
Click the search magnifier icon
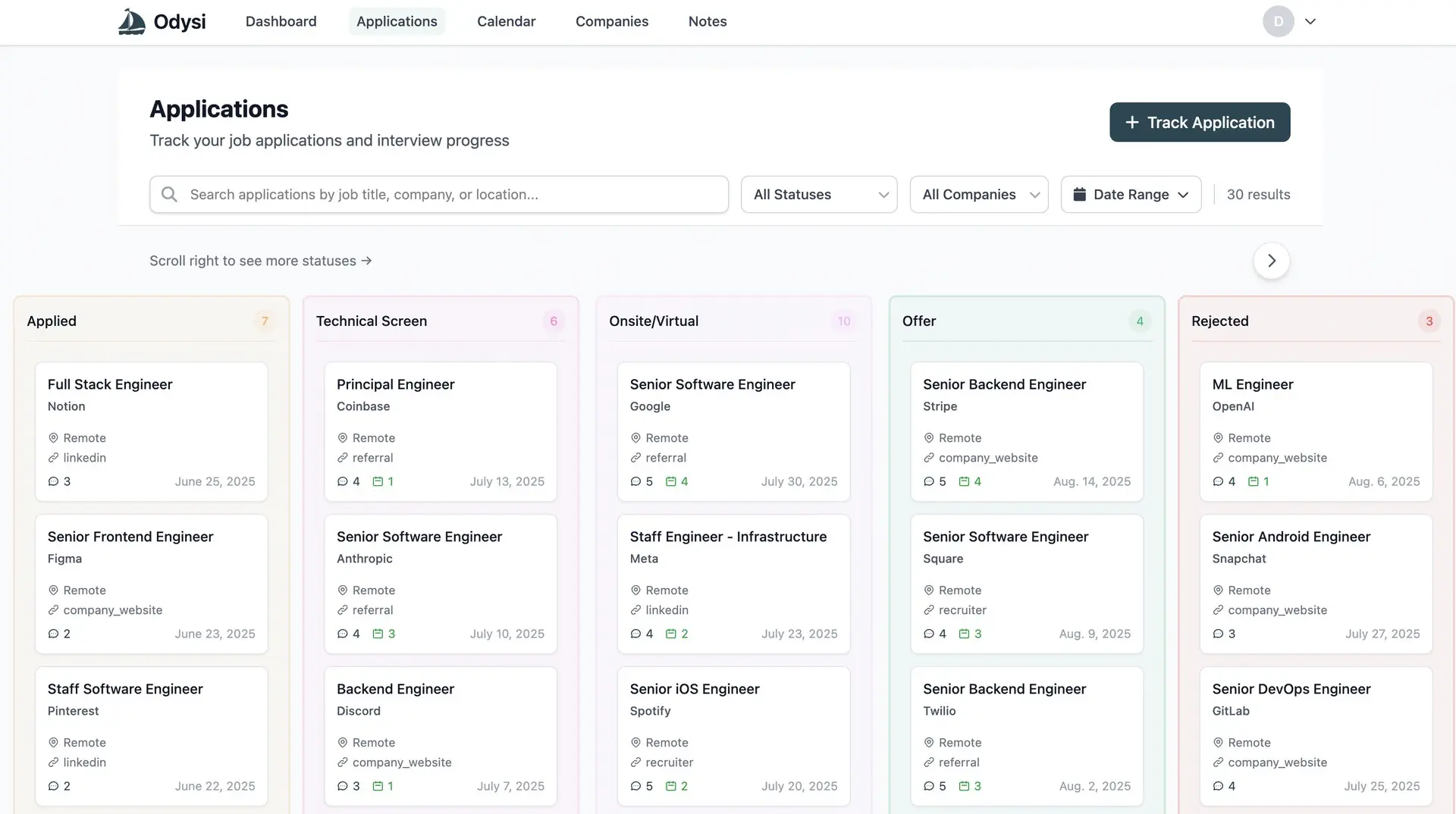coord(169,195)
